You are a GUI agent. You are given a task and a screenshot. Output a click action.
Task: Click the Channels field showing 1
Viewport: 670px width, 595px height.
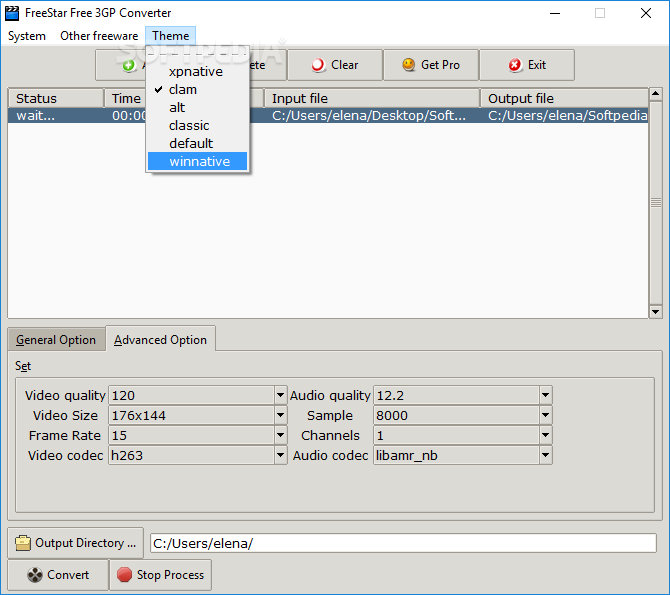click(456, 435)
